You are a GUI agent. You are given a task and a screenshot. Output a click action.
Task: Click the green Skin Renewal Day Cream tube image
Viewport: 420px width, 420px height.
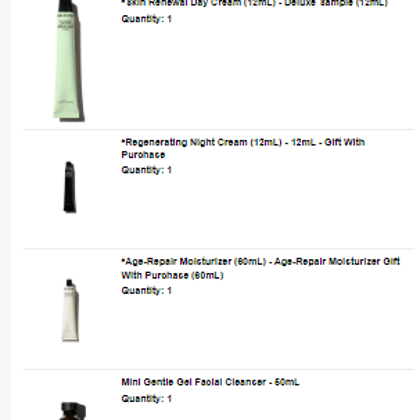click(x=69, y=60)
